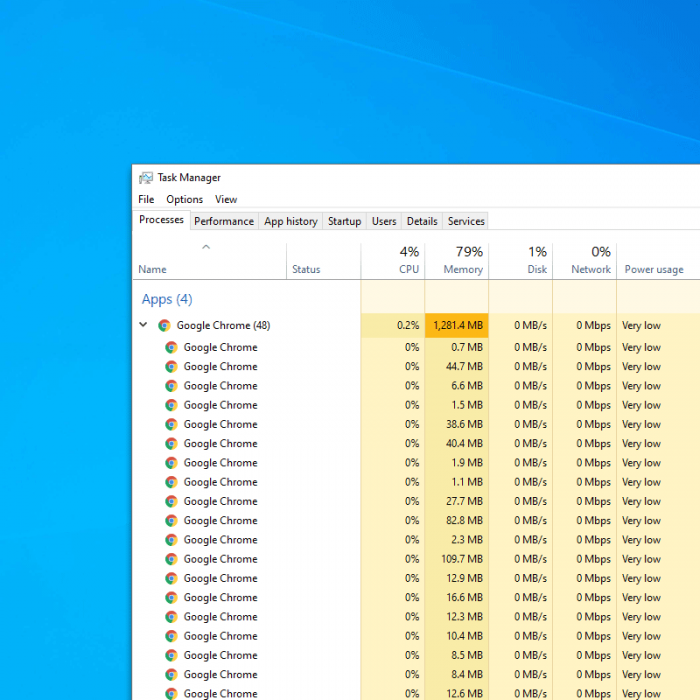
Task: Sort processes by CPU column header
Action: pyautogui.click(x=393, y=260)
